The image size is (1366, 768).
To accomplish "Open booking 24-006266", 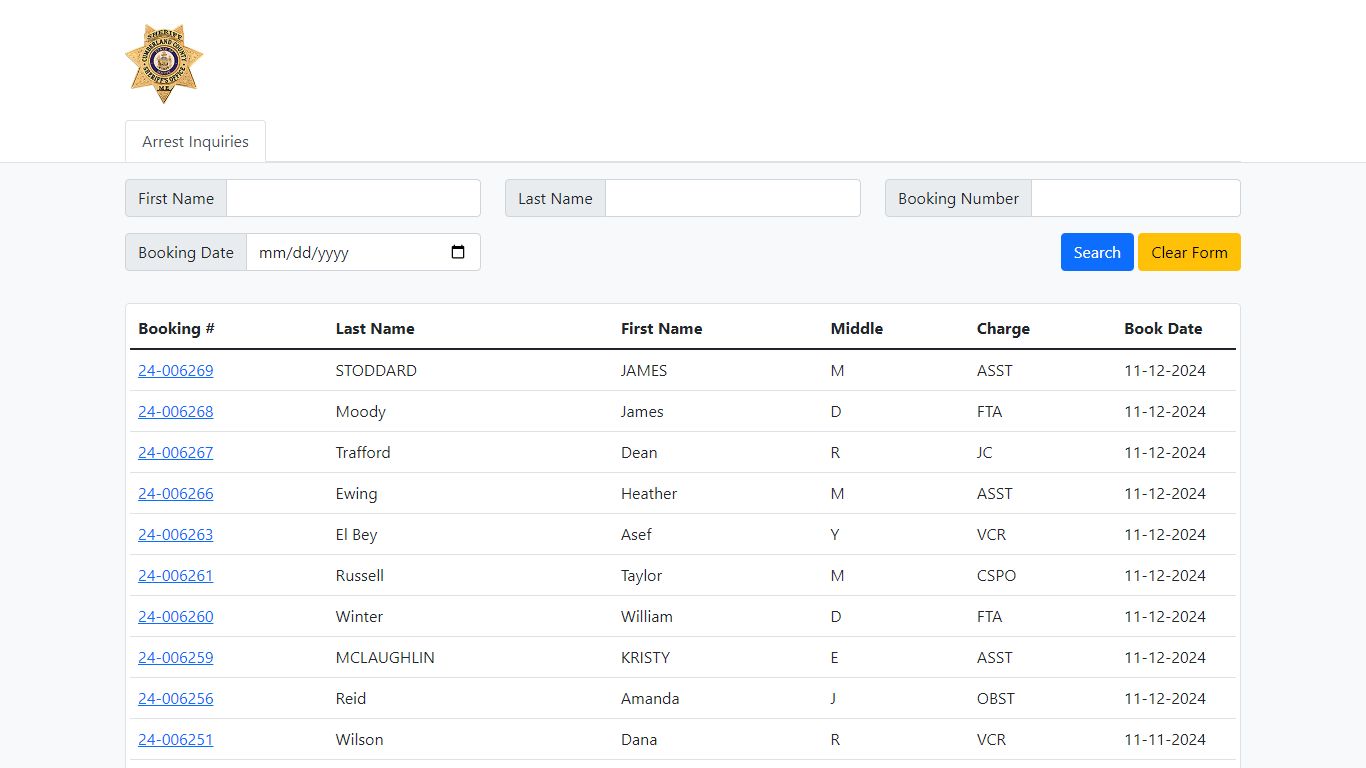I will [175, 493].
